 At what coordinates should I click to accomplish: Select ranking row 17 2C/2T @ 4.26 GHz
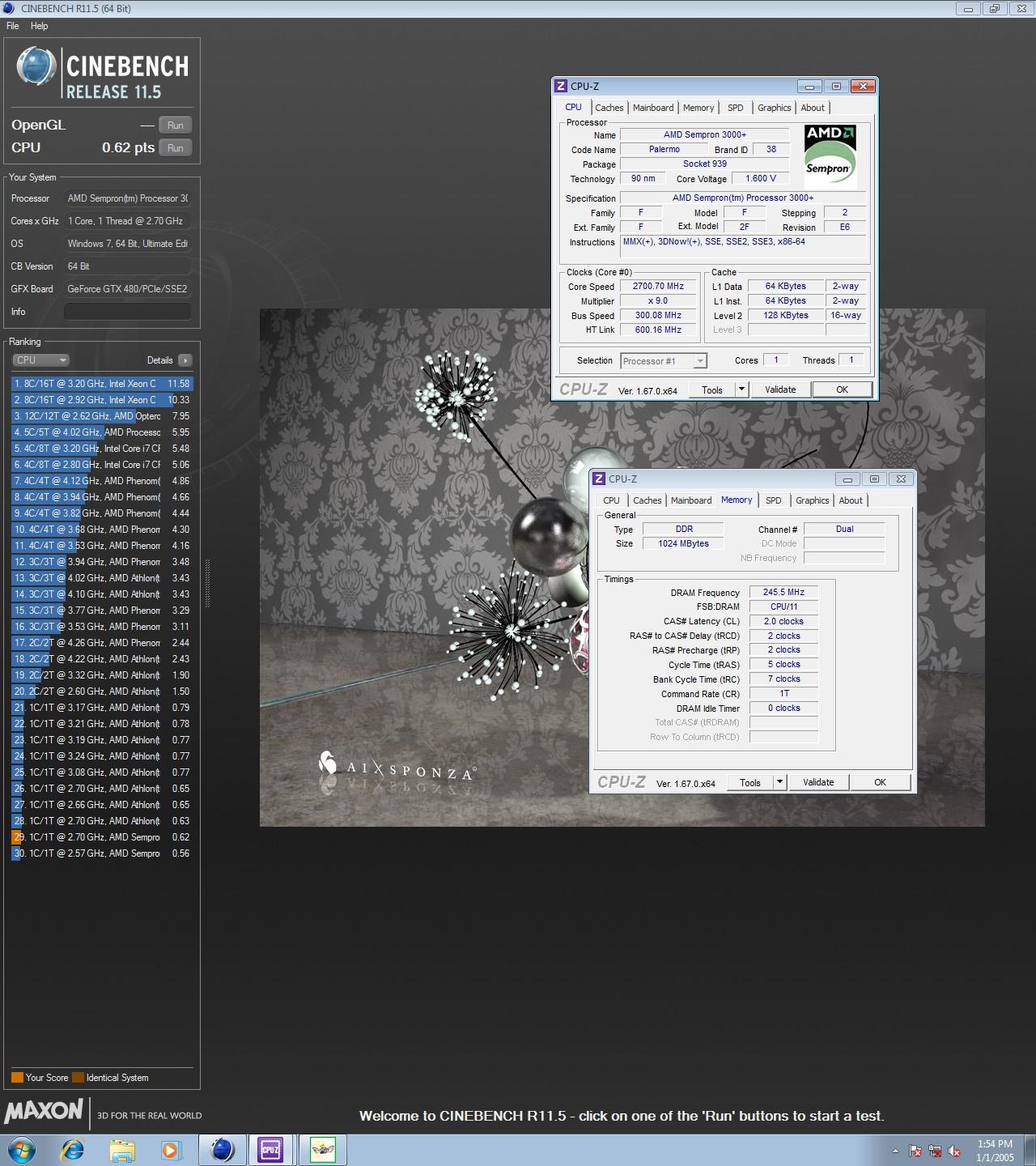(x=102, y=643)
